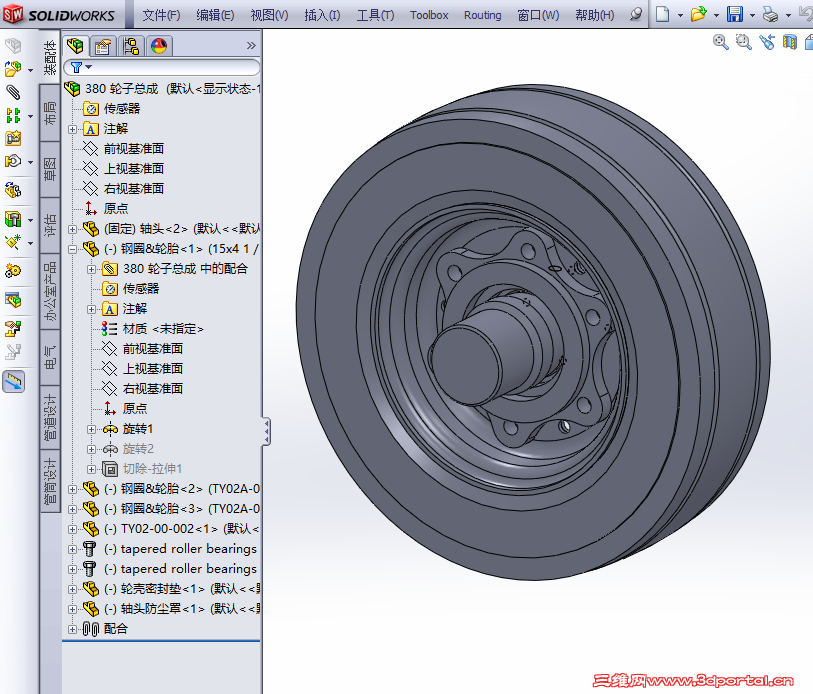
Task: Expand the (固定) 轴头<2> component
Action: (x=73, y=229)
